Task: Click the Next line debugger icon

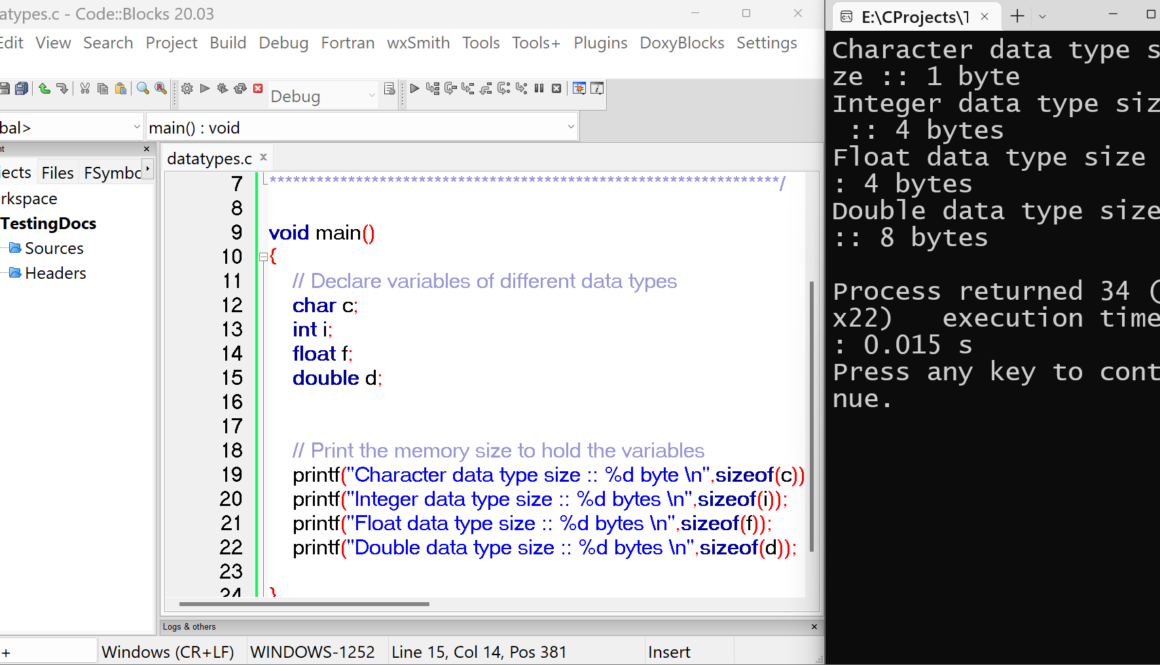Action: [449, 89]
